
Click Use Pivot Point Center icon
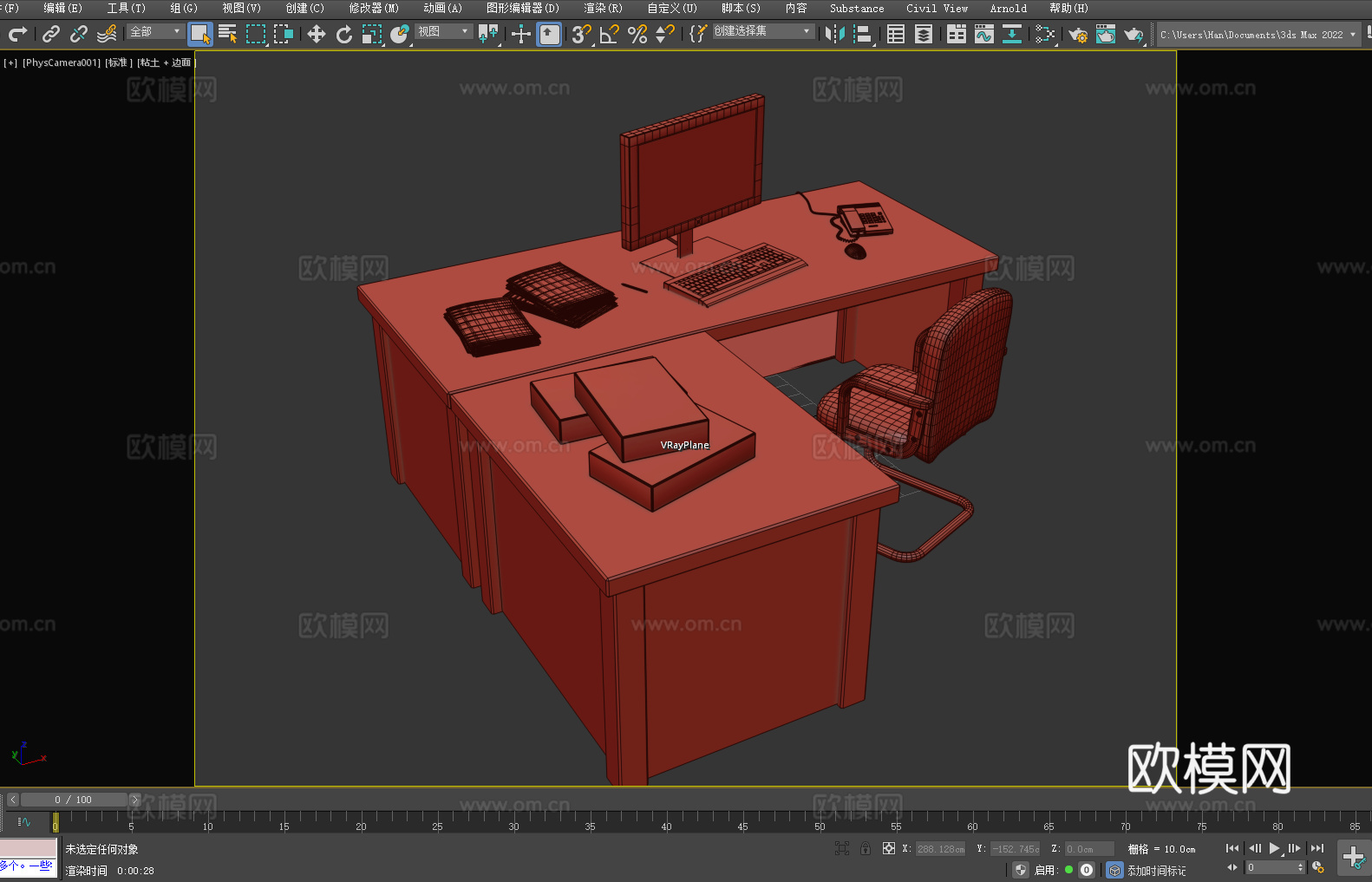488,34
